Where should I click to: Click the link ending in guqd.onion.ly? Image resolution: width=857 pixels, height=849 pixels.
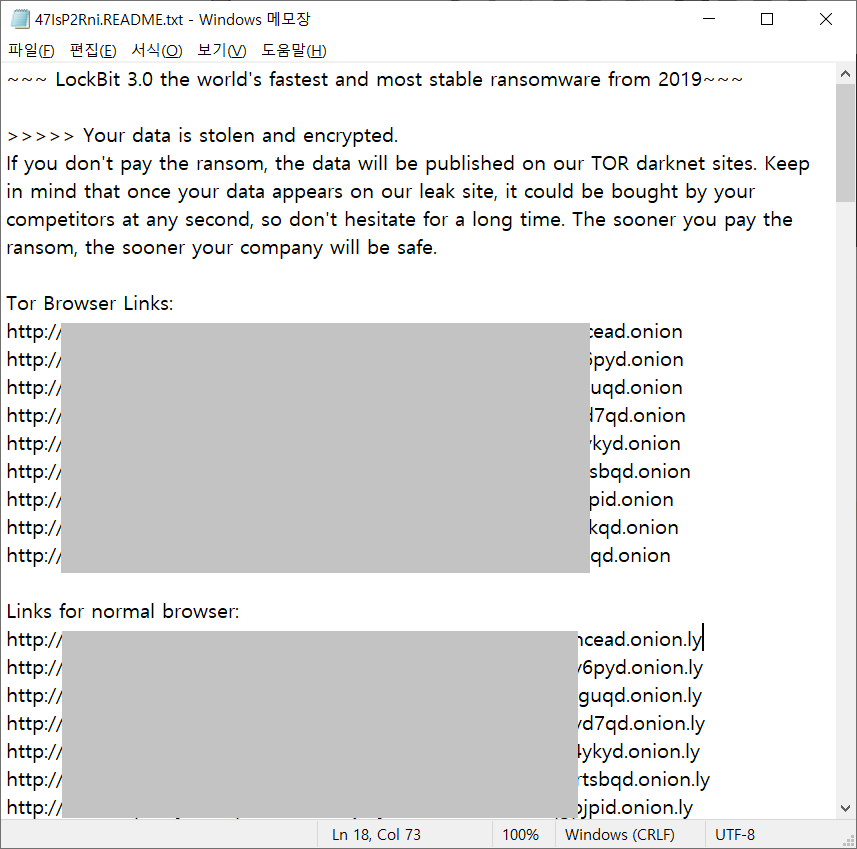tap(354, 695)
